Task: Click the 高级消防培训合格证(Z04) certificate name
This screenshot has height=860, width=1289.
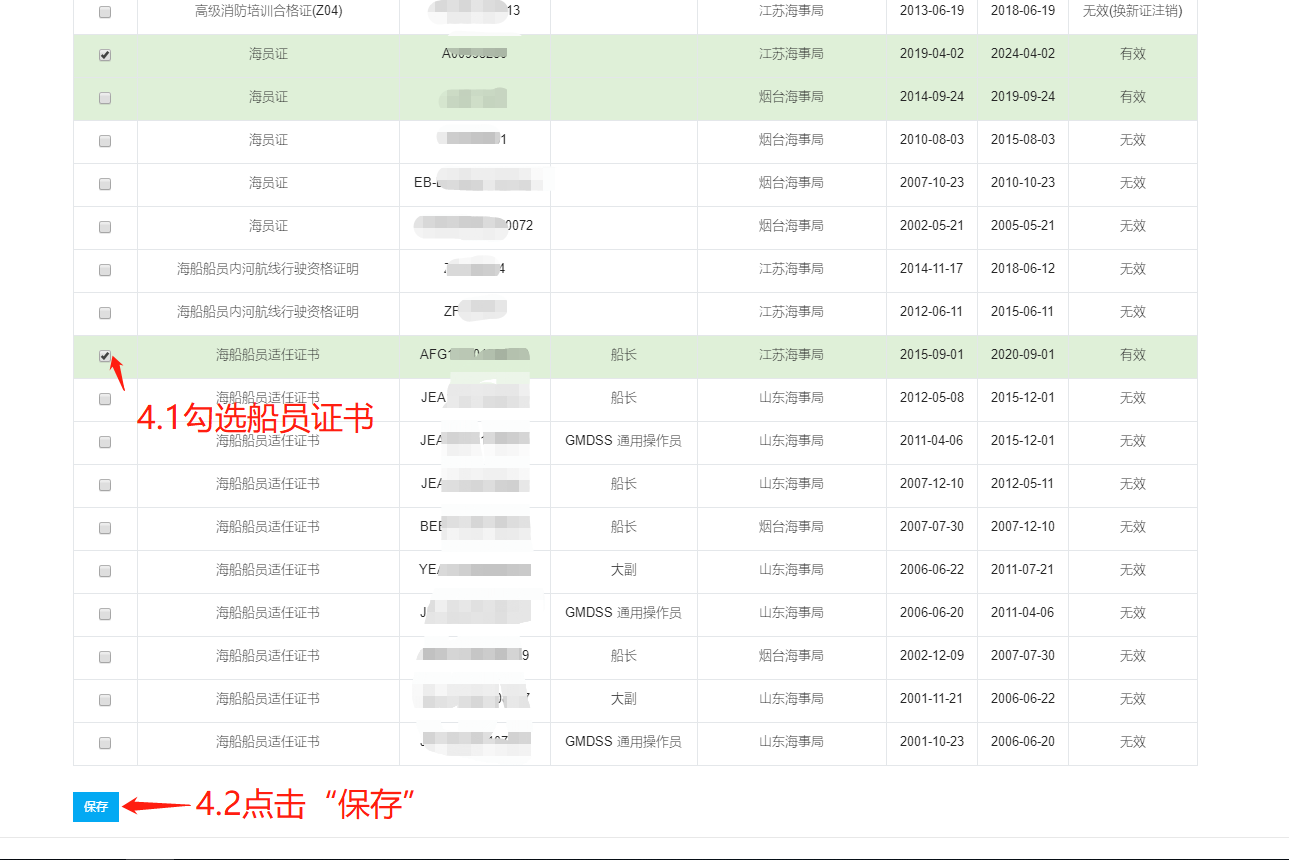Action: coord(268,11)
